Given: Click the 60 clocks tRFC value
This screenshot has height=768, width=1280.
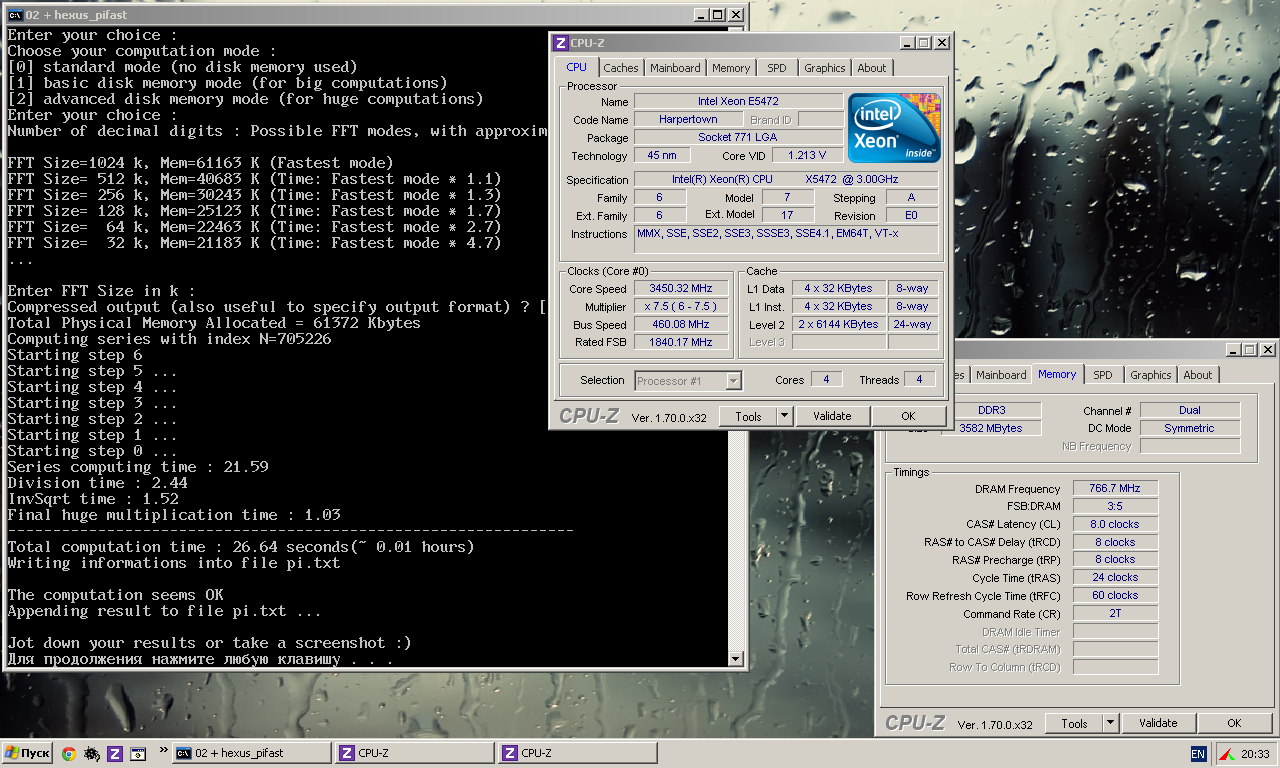Looking at the screenshot, I should click(1115, 595).
